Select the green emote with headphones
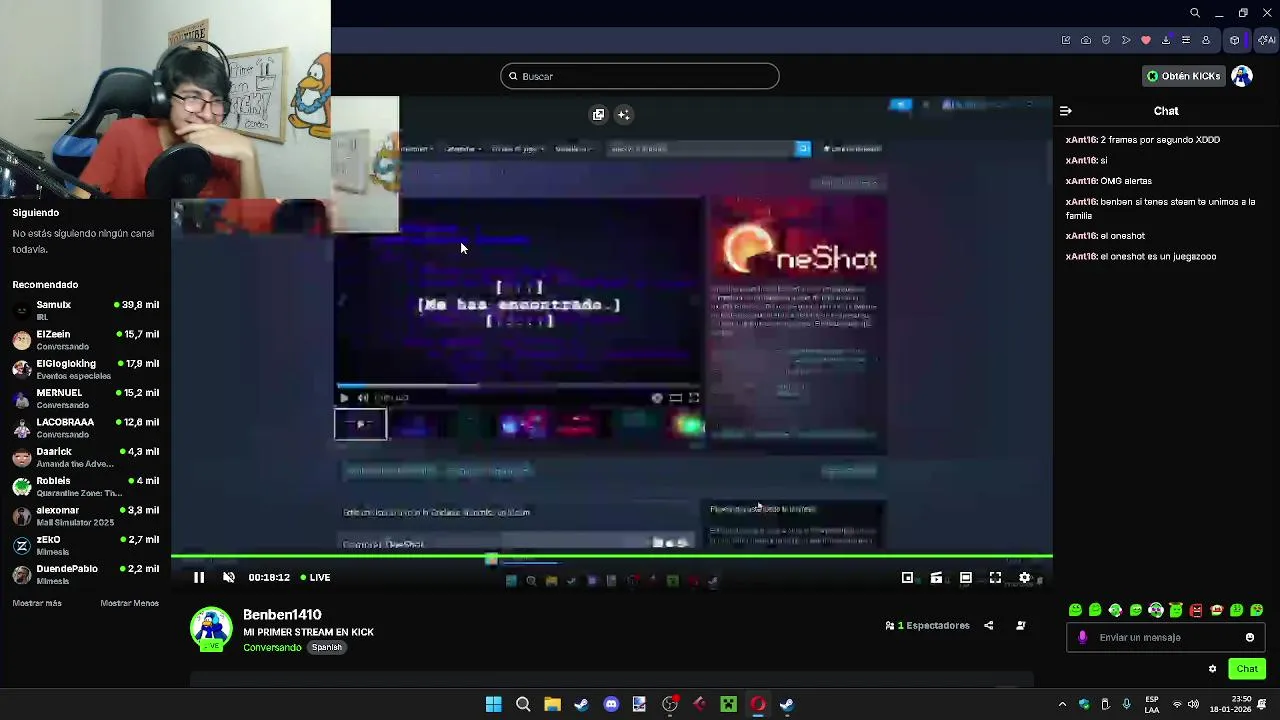Screen dimensions: 1280x720 click(x=1156, y=610)
